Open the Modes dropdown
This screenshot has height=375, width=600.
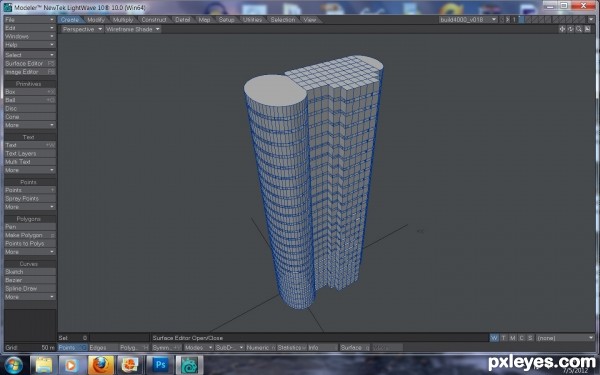(199, 347)
